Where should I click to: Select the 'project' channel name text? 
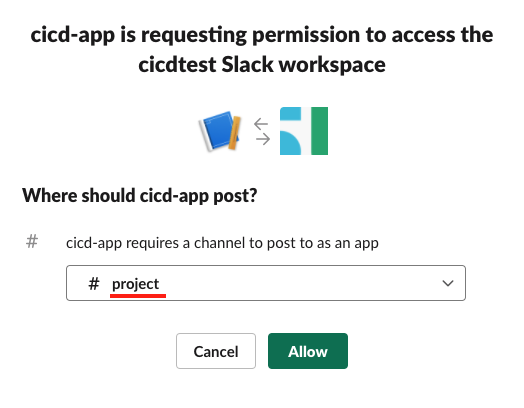tap(135, 284)
